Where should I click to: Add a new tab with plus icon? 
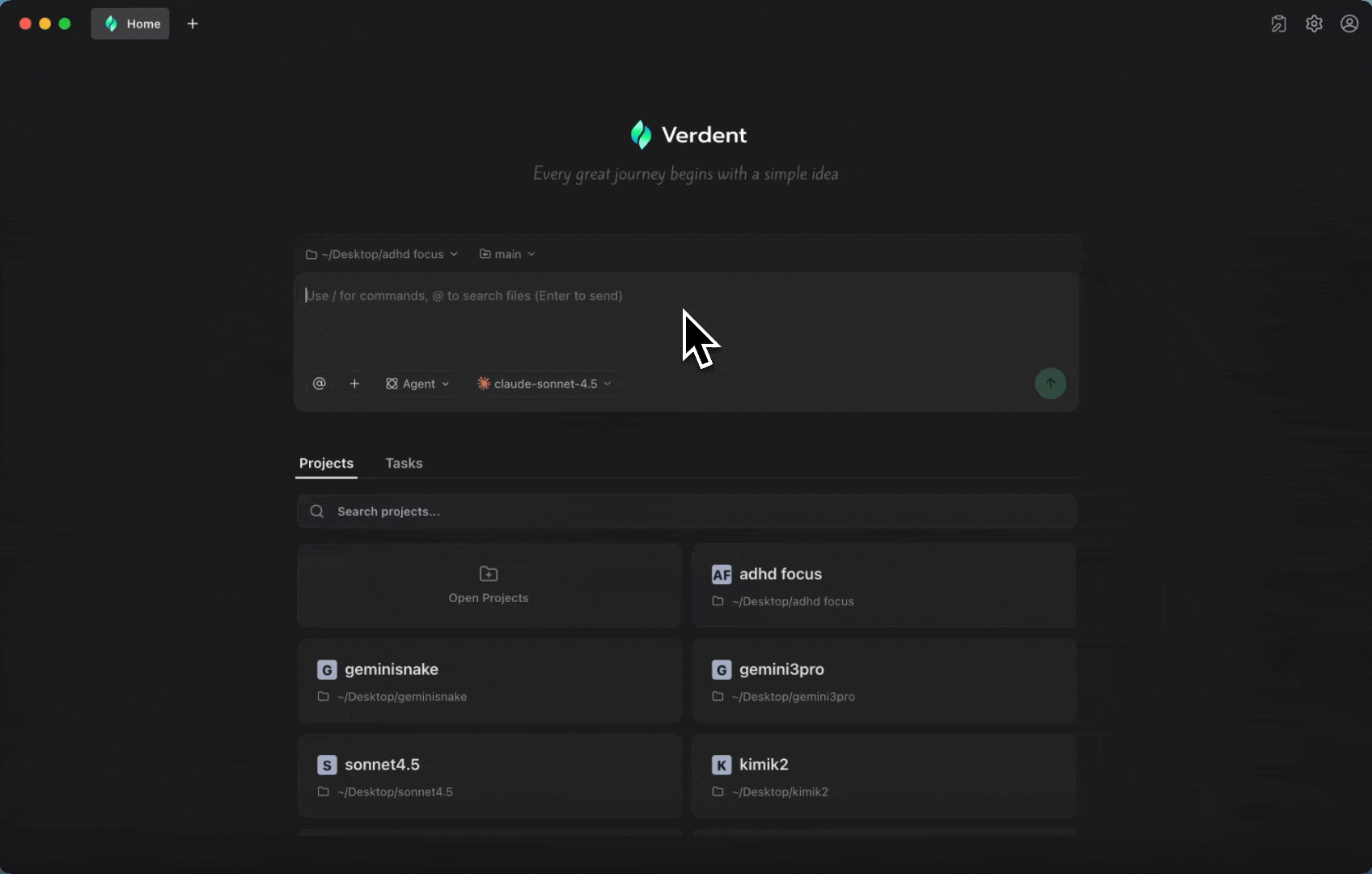193,24
